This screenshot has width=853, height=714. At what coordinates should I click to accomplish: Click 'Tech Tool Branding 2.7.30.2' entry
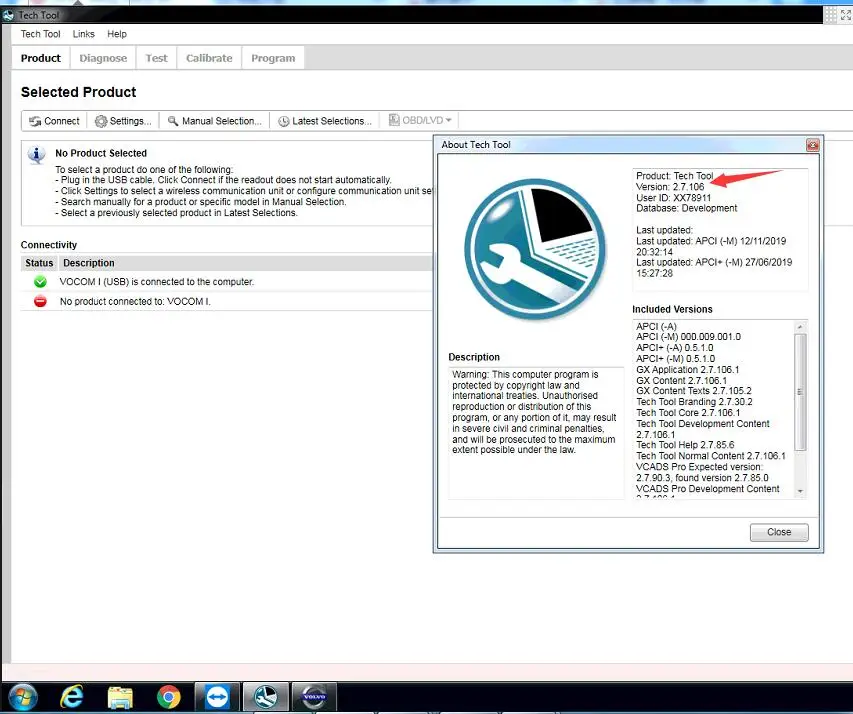(694, 402)
